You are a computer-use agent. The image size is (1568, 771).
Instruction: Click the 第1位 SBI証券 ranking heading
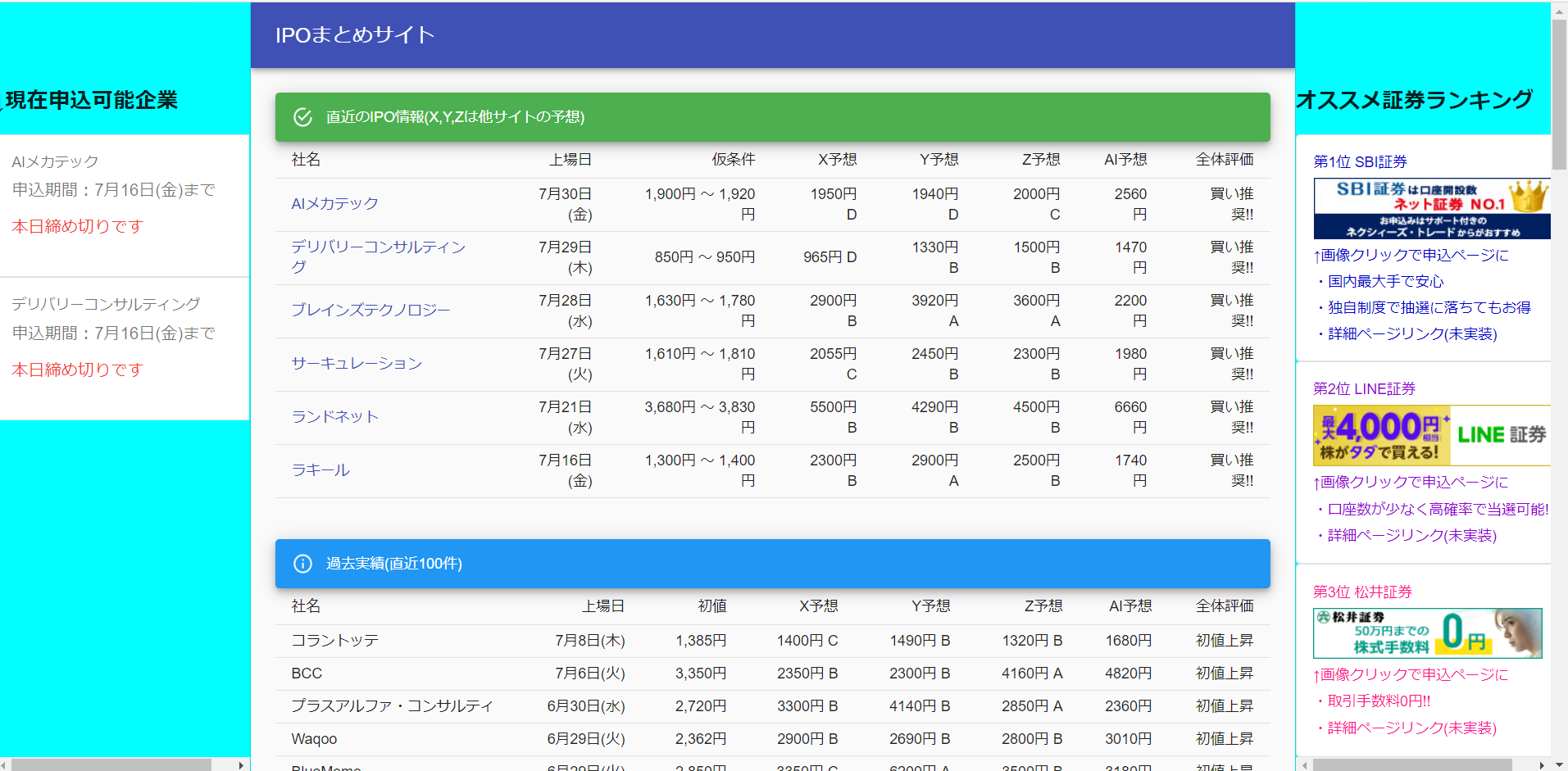(x=1360, y=162)
